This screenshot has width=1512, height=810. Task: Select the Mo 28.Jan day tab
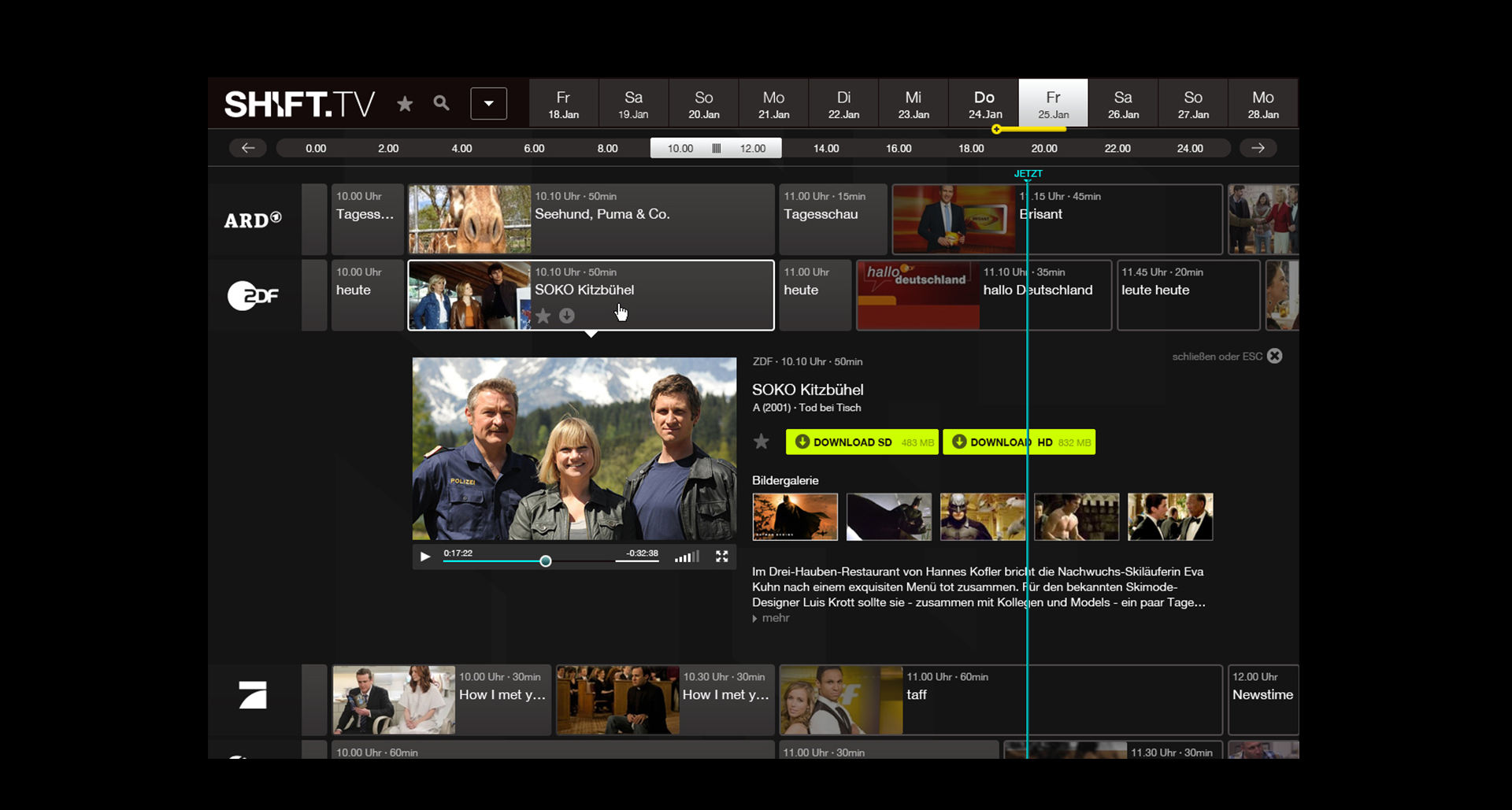tap(1263, 103)
